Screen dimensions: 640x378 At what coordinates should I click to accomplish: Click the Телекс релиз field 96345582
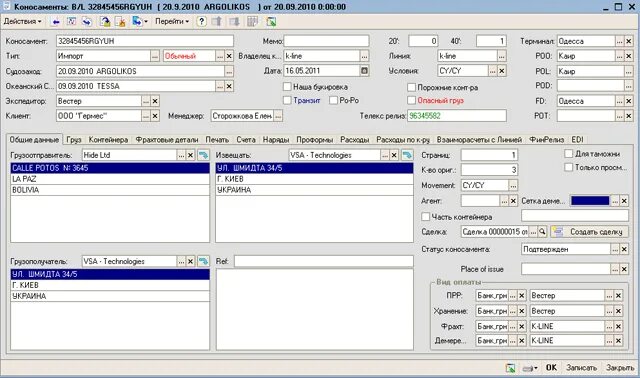click(457, 116)
